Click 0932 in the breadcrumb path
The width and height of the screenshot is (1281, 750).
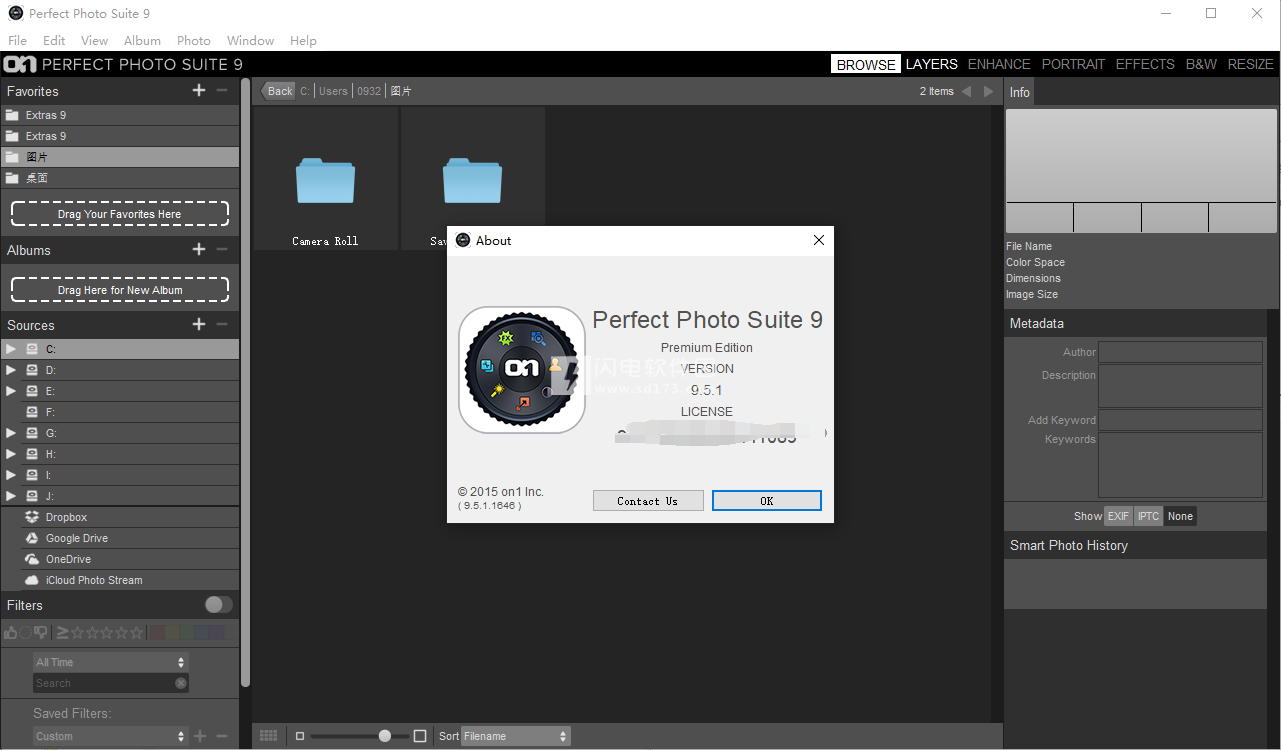pos(369,91)
